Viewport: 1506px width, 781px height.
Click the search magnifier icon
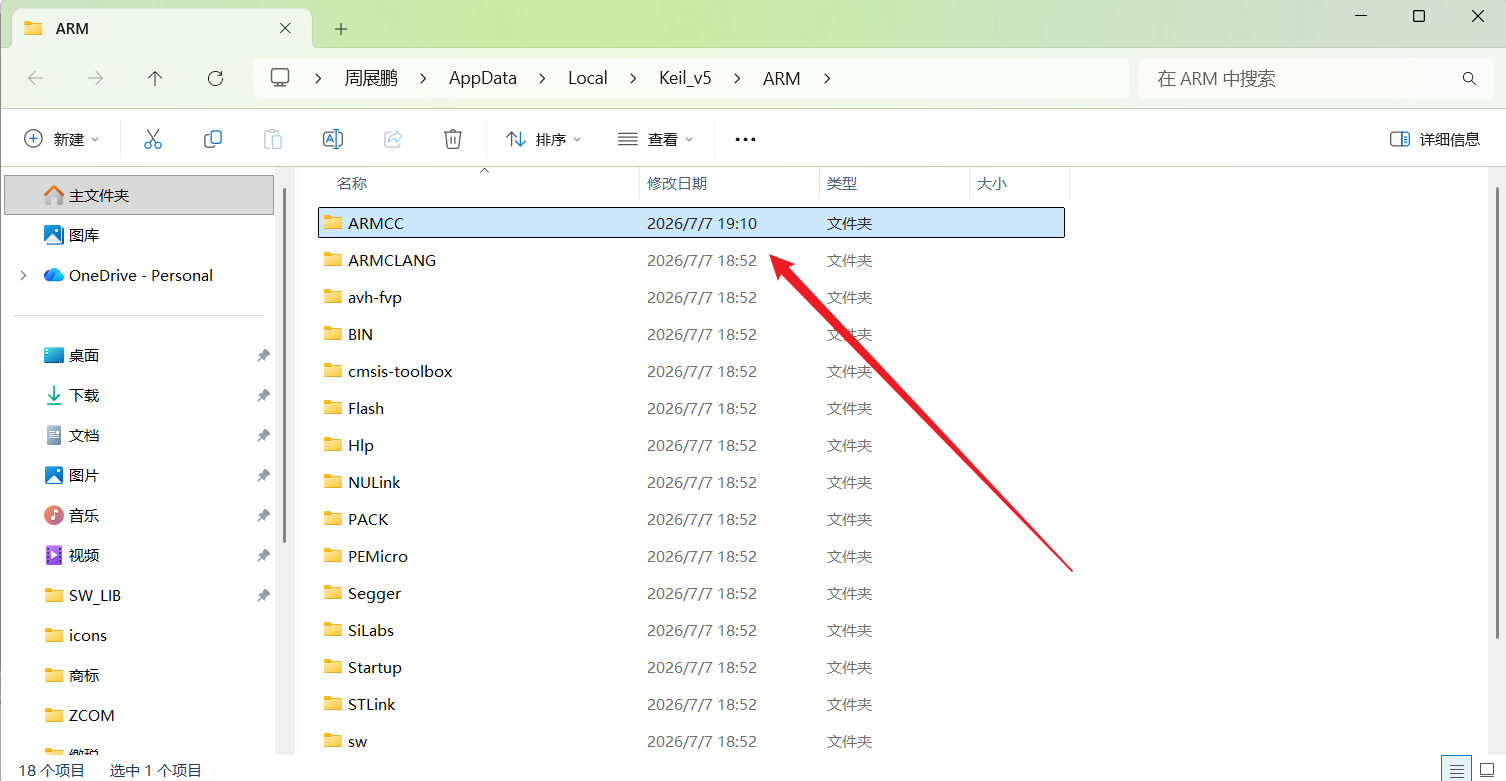(x=1469, y=78)
